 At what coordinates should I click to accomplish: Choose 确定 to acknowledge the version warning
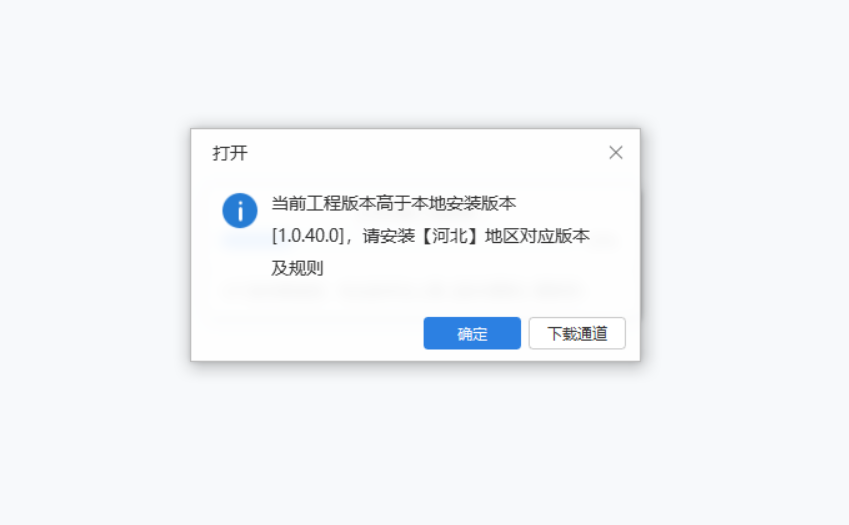(472, 333)
